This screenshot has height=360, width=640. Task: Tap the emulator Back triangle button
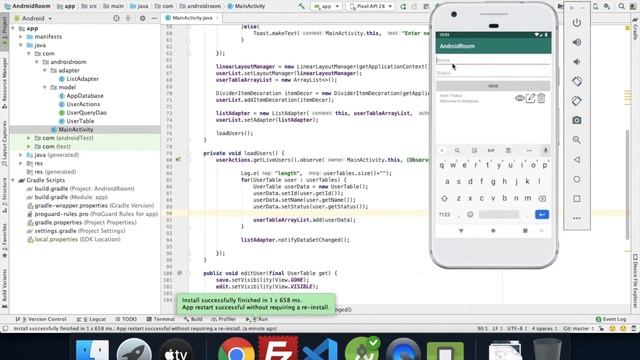[x=576, y=160]
